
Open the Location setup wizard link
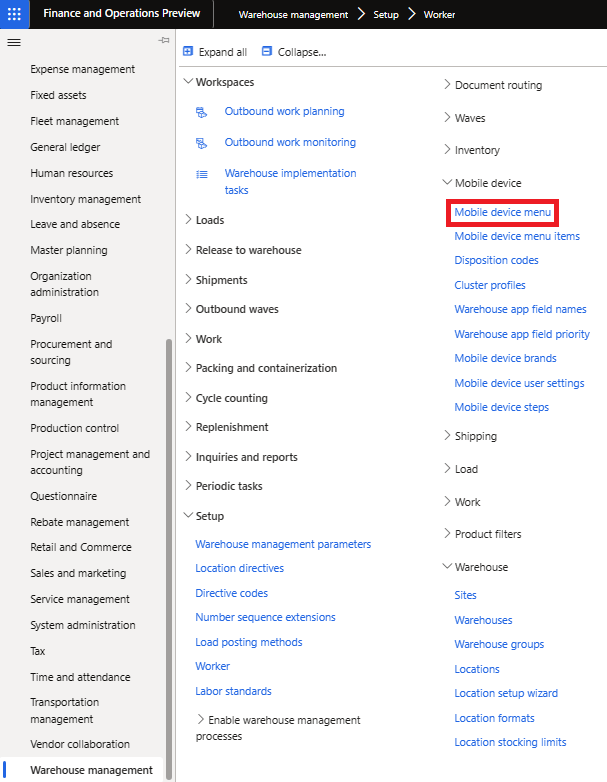[506, 693]
